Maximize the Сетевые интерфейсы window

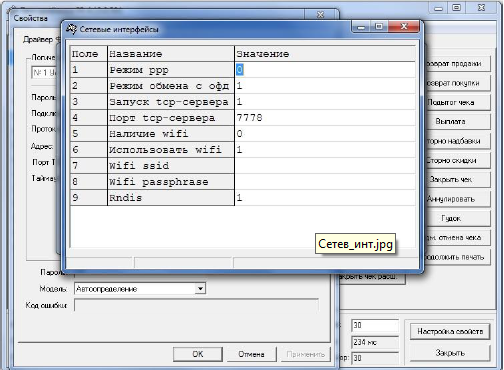tap(379, 27)
